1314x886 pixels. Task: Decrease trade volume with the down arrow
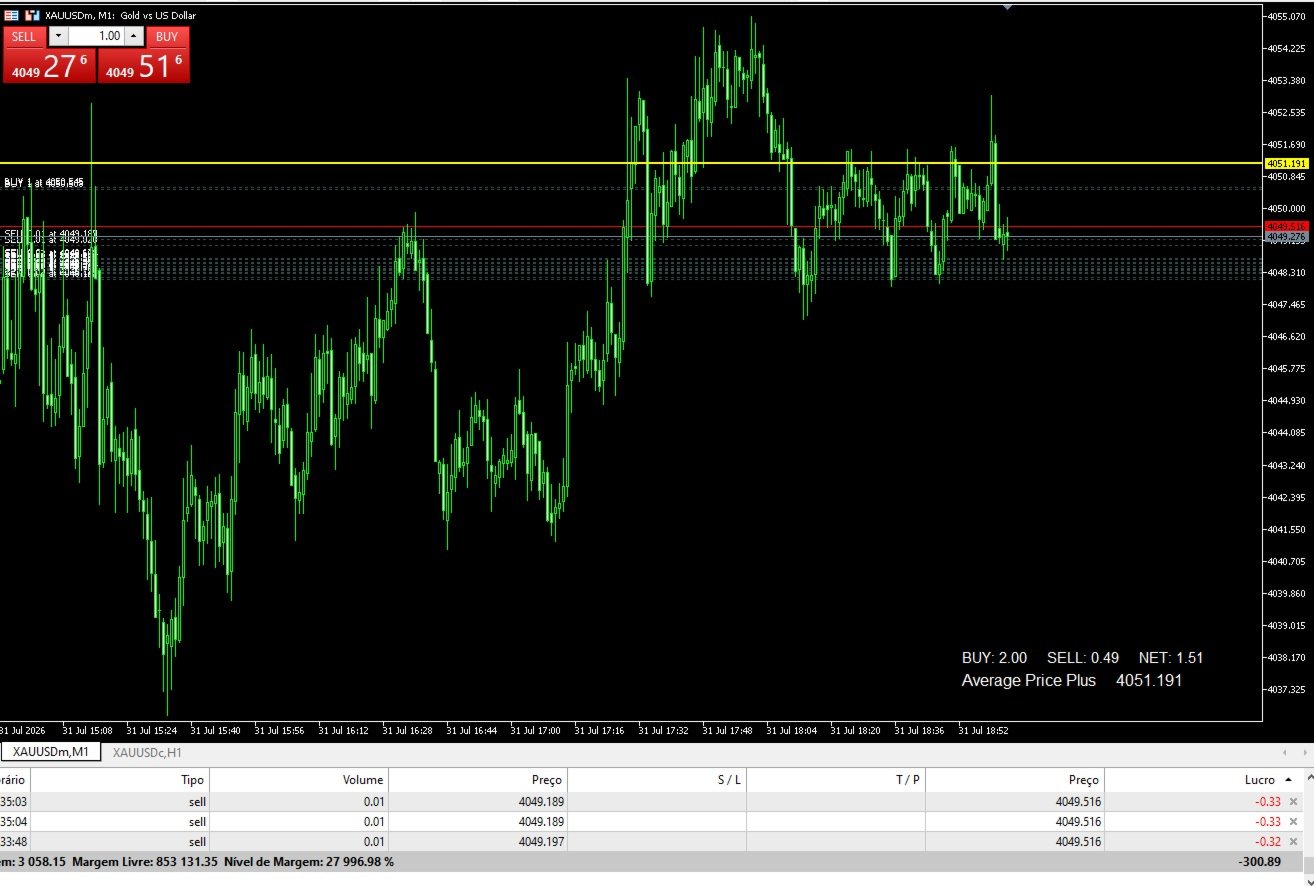point(57,36)
